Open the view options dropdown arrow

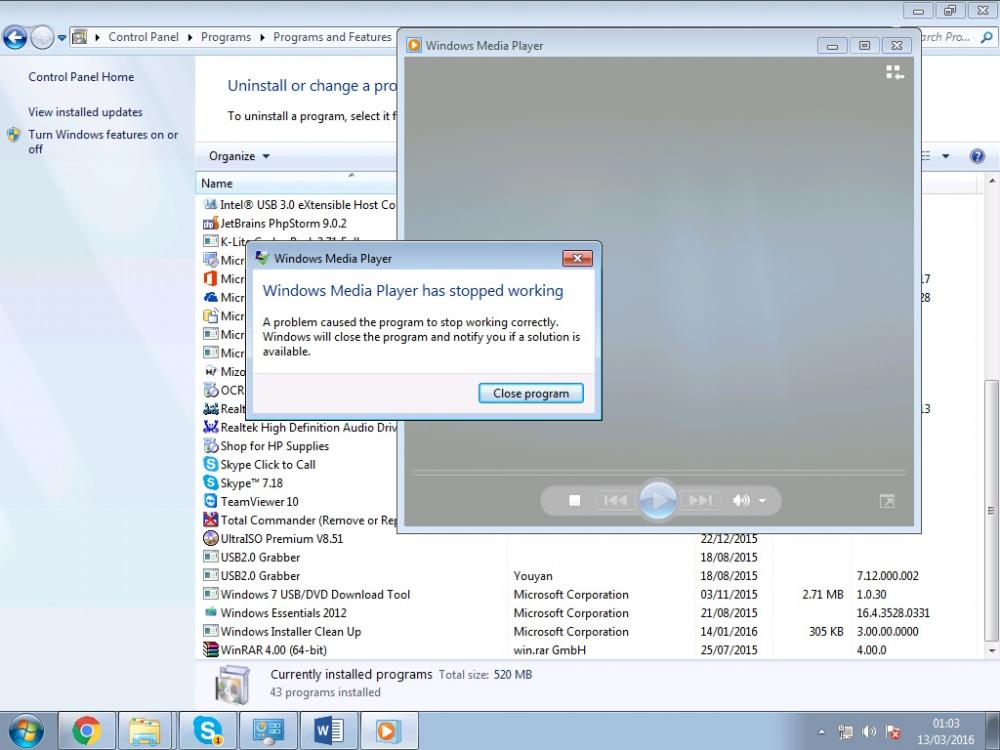click(946, 156)
